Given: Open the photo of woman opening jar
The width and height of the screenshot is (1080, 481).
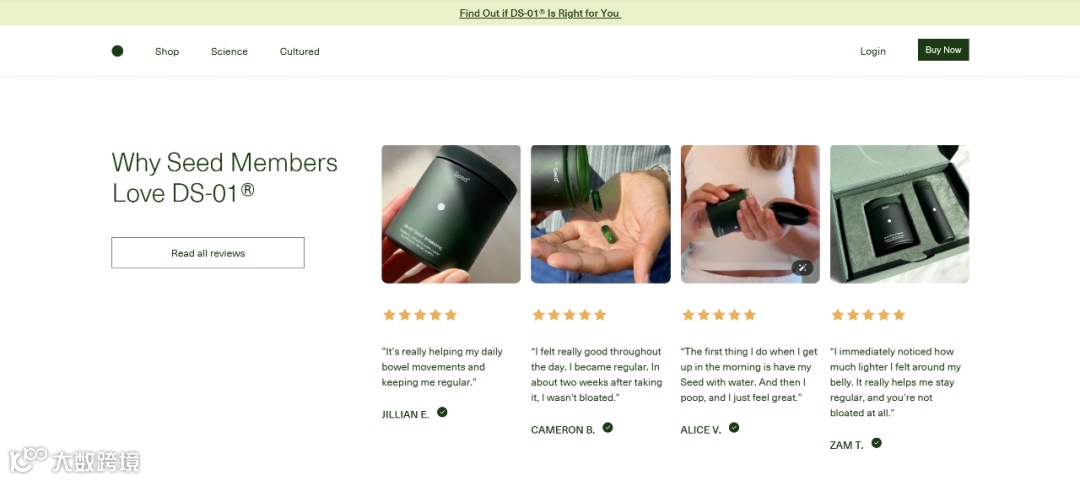Looking at the screenshot, I should coord(750,214).
